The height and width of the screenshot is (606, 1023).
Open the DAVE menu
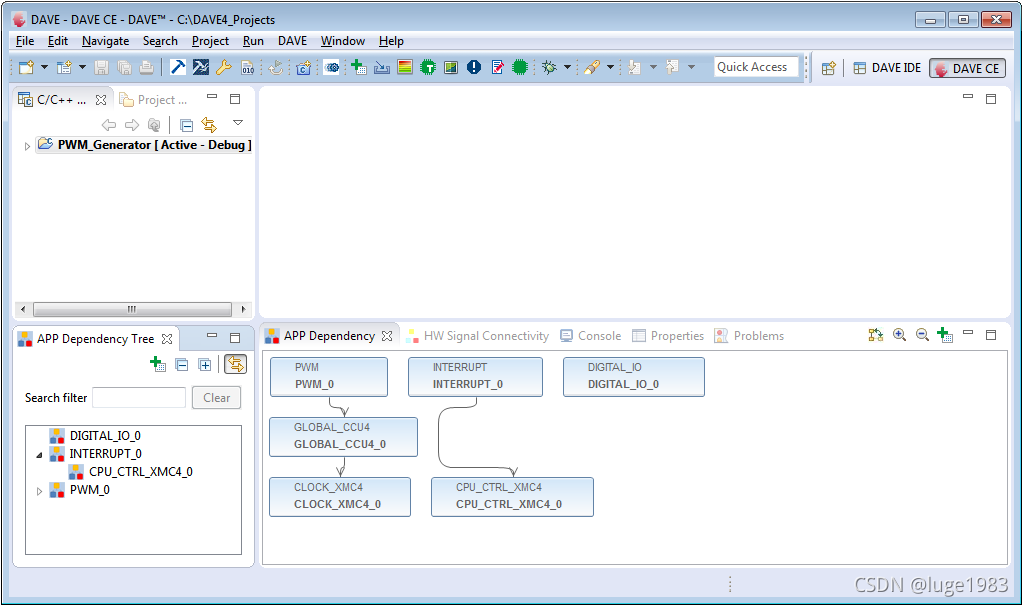[x=292, y=41]
